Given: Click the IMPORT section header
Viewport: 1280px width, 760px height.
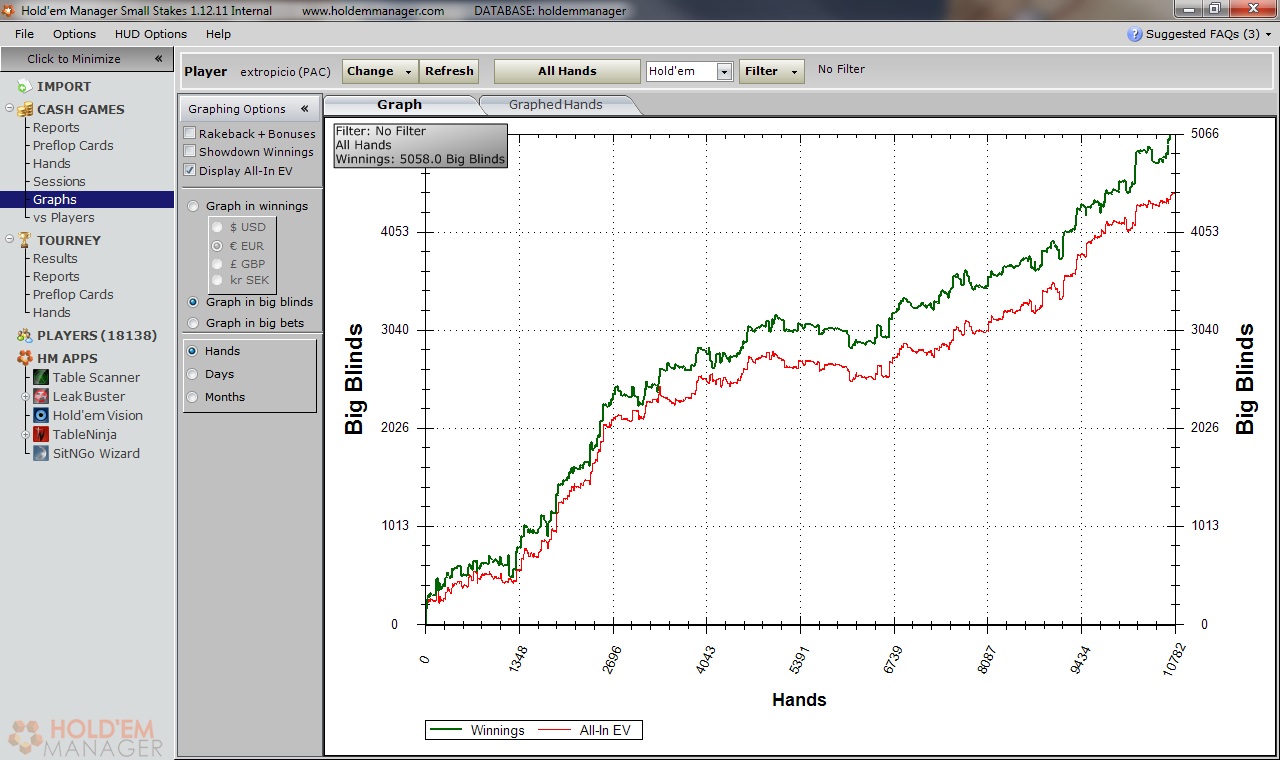Looking at the screenshot, I should pos(64,87).
